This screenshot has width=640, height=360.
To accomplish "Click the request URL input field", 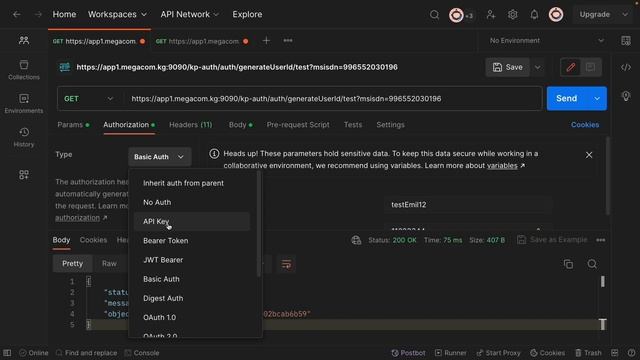I will point(333,99).
